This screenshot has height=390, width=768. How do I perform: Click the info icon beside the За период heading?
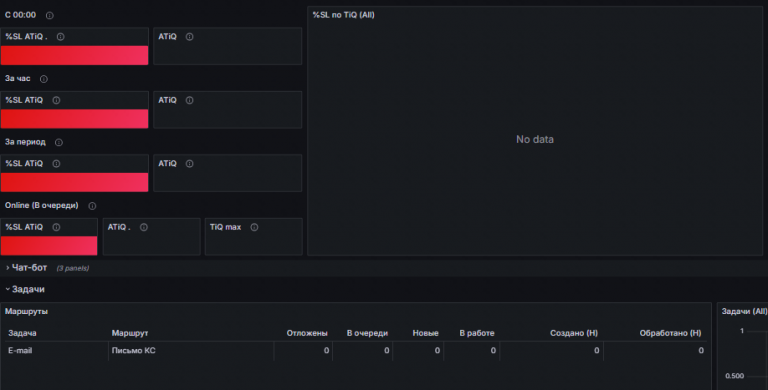click(59, 143)
